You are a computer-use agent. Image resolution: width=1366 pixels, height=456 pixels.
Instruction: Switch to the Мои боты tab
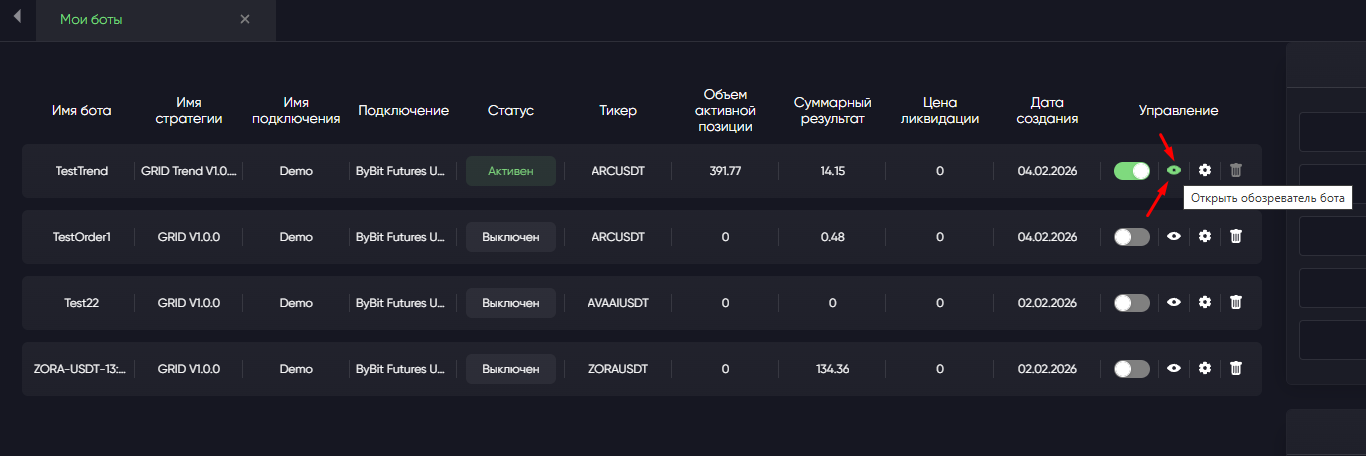pyautogui.click(x=92, y=20)
